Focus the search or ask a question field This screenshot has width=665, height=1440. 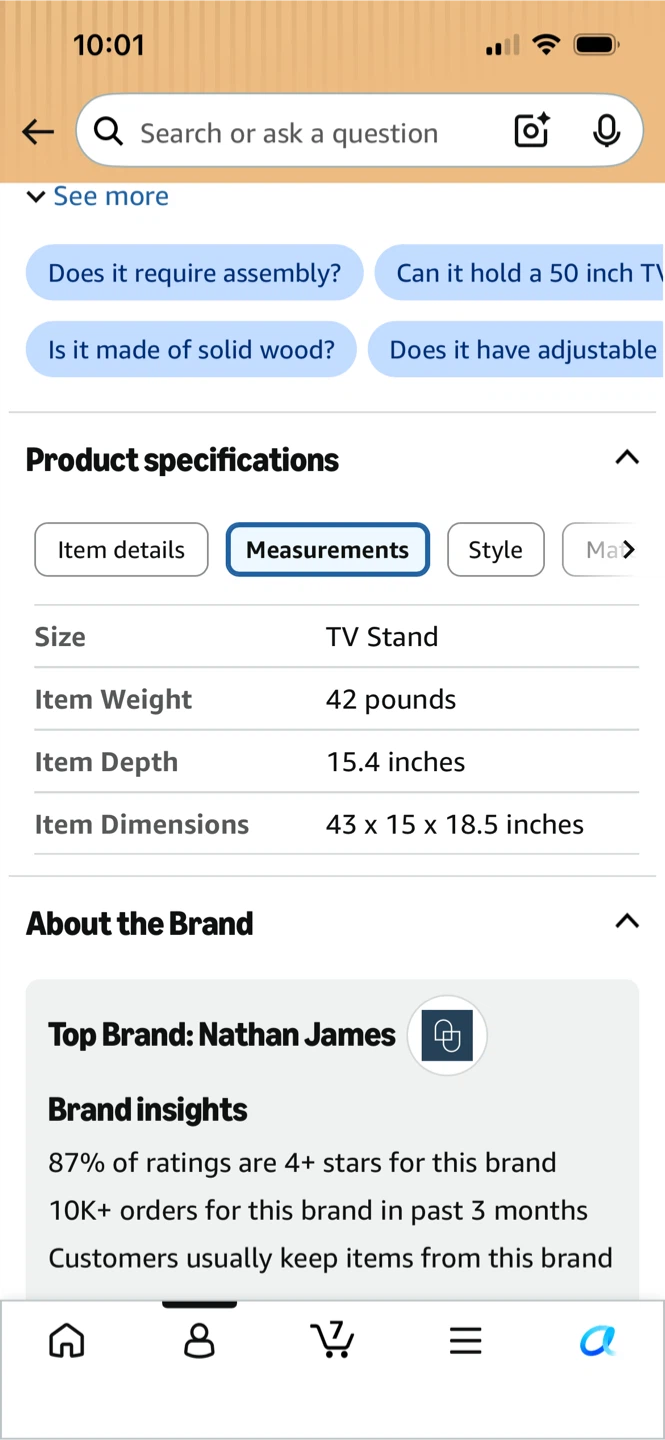[x=312, y=132]
